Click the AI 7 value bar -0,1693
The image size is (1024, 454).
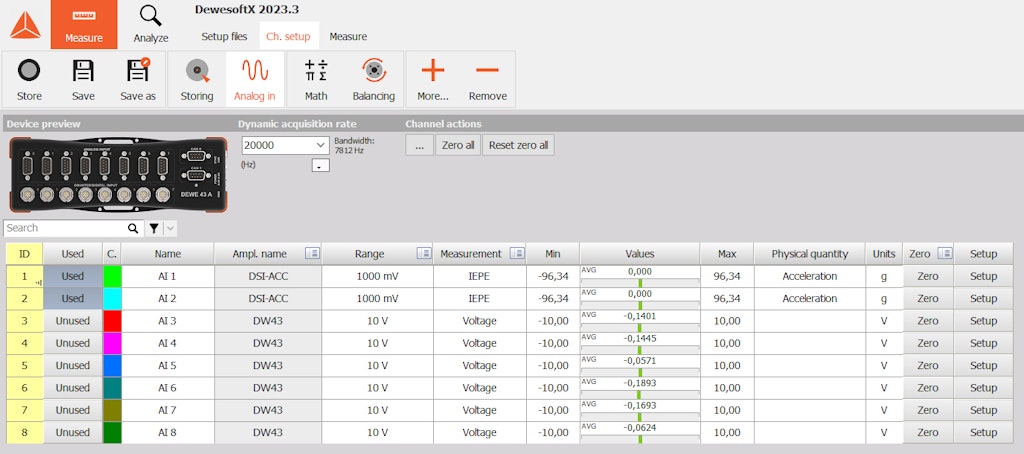click(639, 410)
